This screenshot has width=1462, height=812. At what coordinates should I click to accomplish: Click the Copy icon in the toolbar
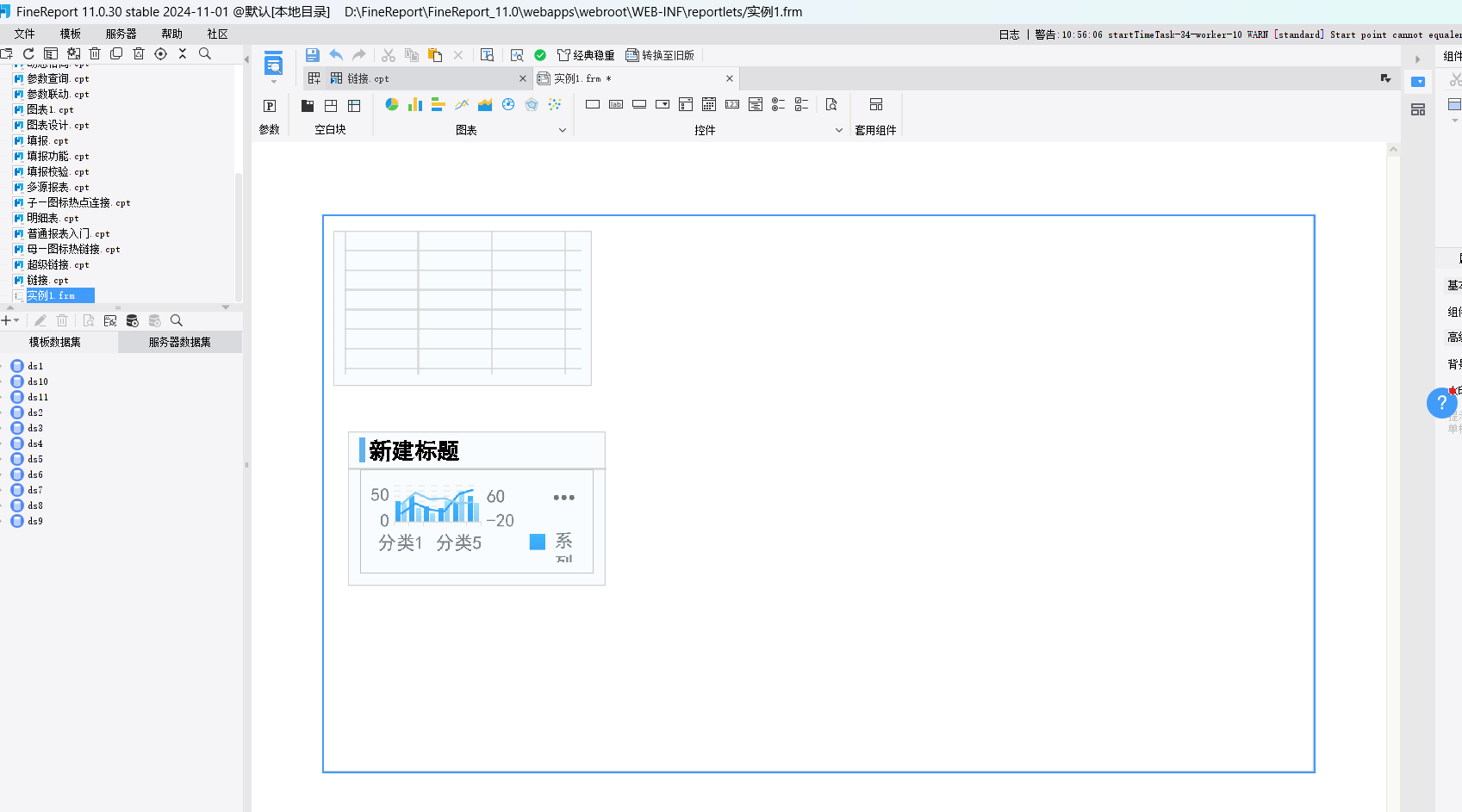pos(412,55)
